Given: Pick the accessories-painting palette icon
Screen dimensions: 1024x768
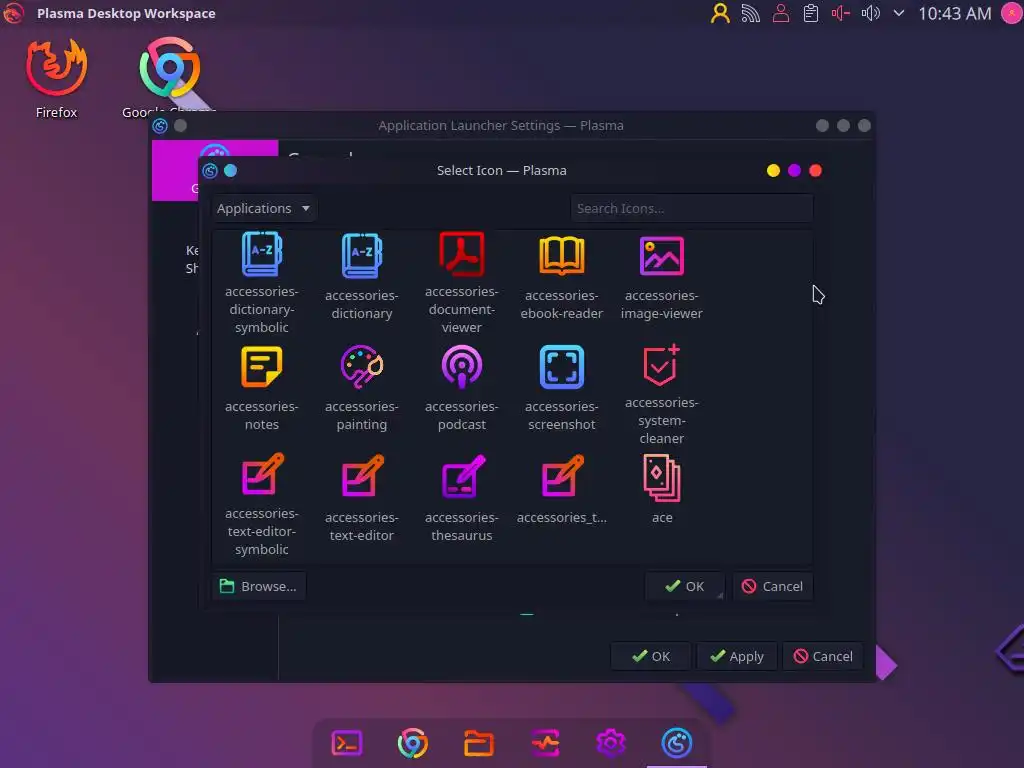Looking at the screenshot, I should [361, 366].
